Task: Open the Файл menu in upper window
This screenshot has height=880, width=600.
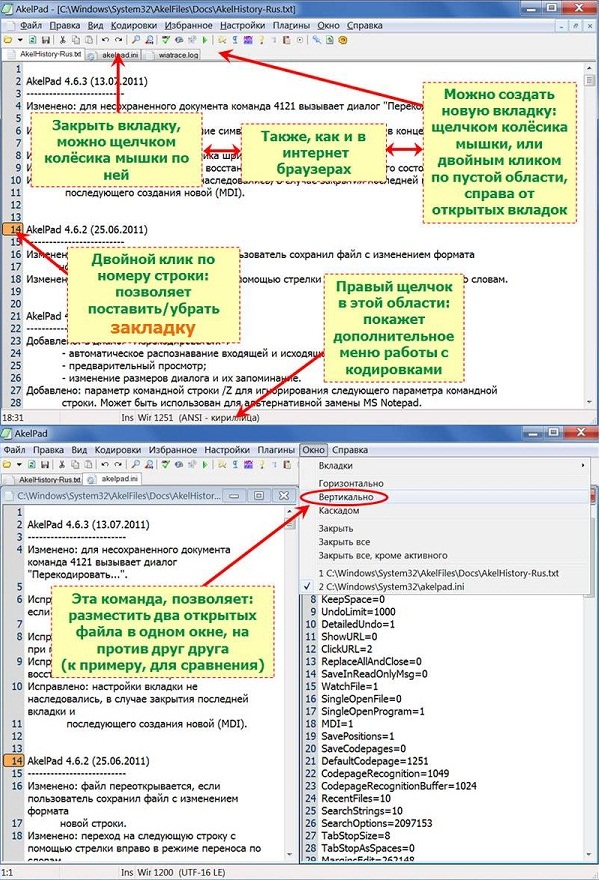Action: 30,25
